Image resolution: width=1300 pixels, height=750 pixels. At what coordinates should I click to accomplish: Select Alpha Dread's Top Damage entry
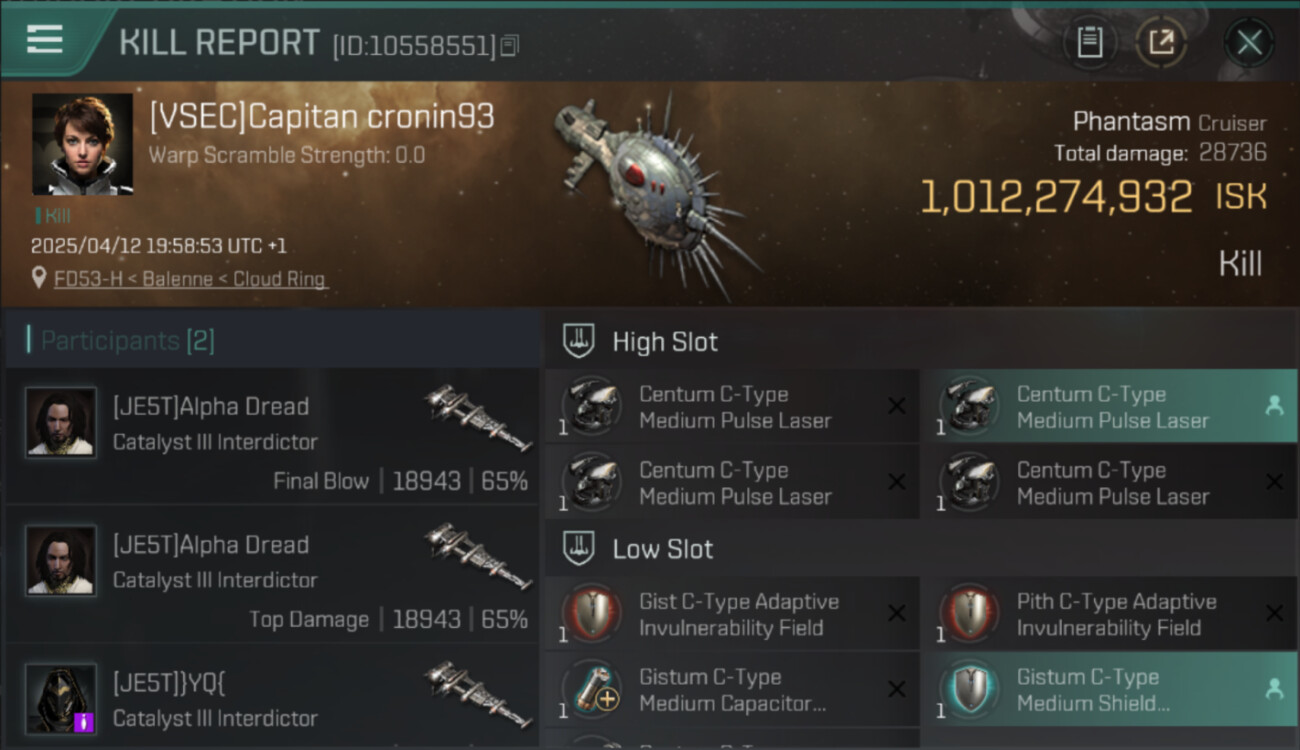click(272, 574)
